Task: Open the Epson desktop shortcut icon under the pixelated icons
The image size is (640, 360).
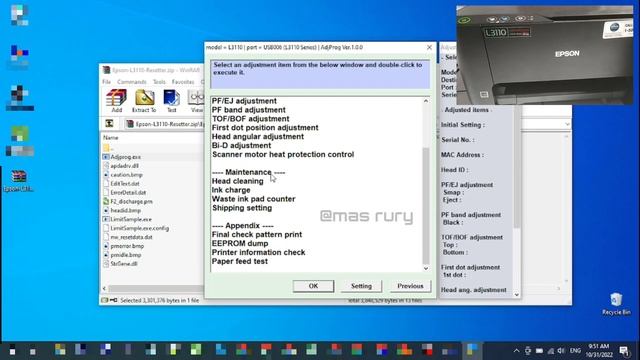Action: (x=19, y=181)
